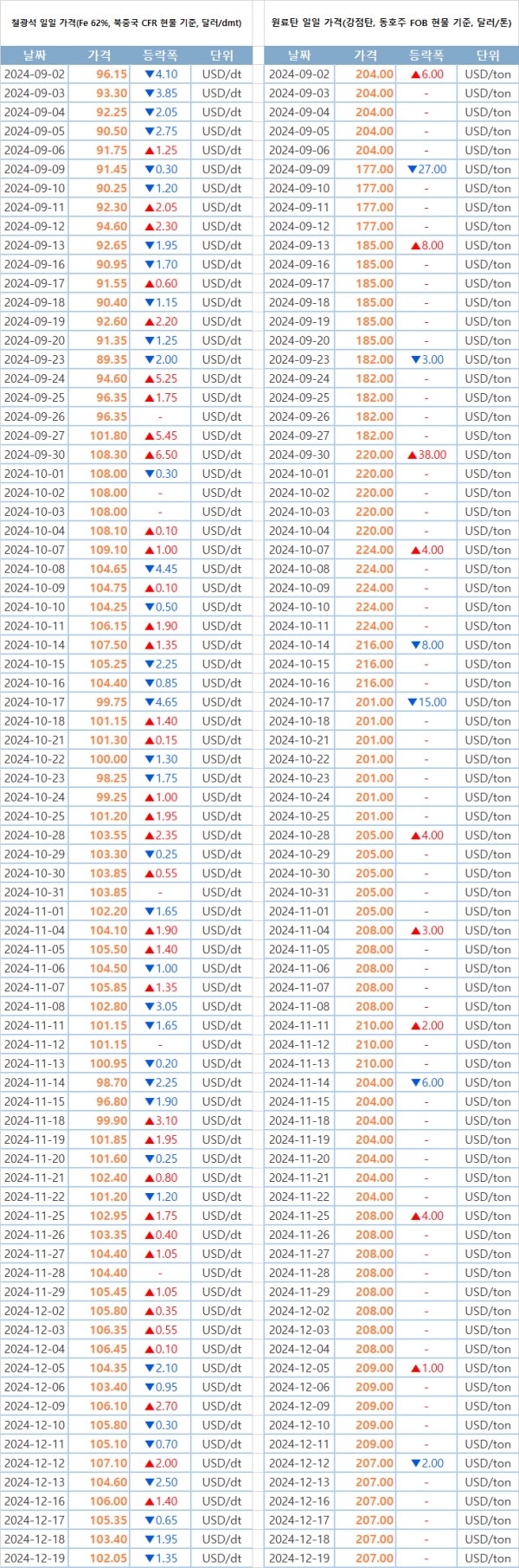The image size is (519, 1568).
Task: Click the red up arrow beside 38.00 change
Action: point(412,455)
